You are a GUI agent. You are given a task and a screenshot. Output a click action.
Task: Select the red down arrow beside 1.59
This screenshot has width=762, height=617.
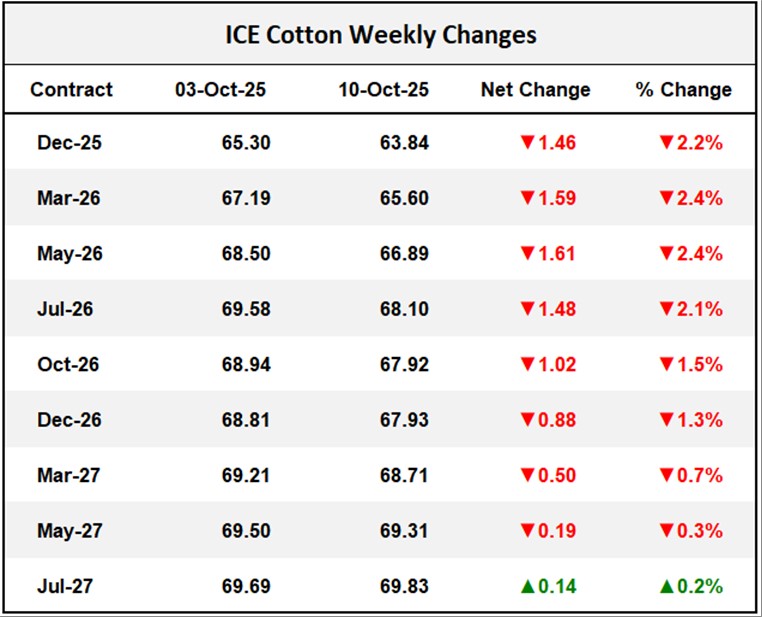coord(527,198)
